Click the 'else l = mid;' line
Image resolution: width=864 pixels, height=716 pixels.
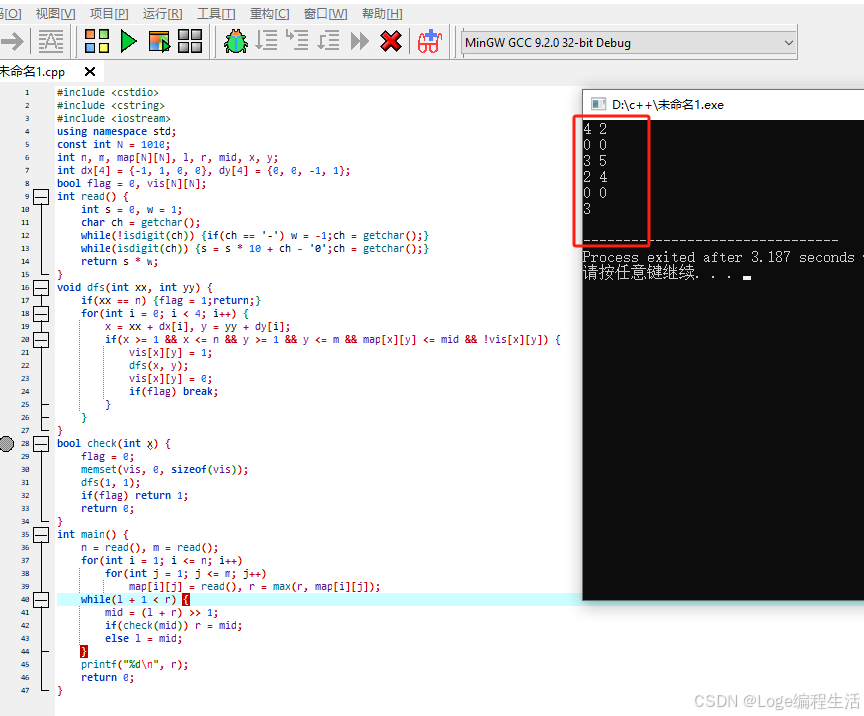144,639
